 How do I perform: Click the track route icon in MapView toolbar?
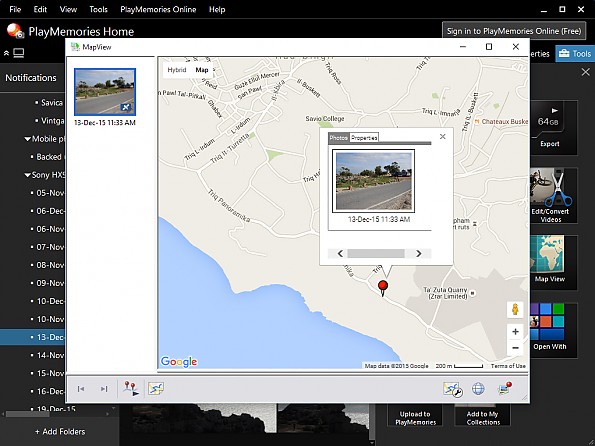pyautogui.click(x=156, y=388)
